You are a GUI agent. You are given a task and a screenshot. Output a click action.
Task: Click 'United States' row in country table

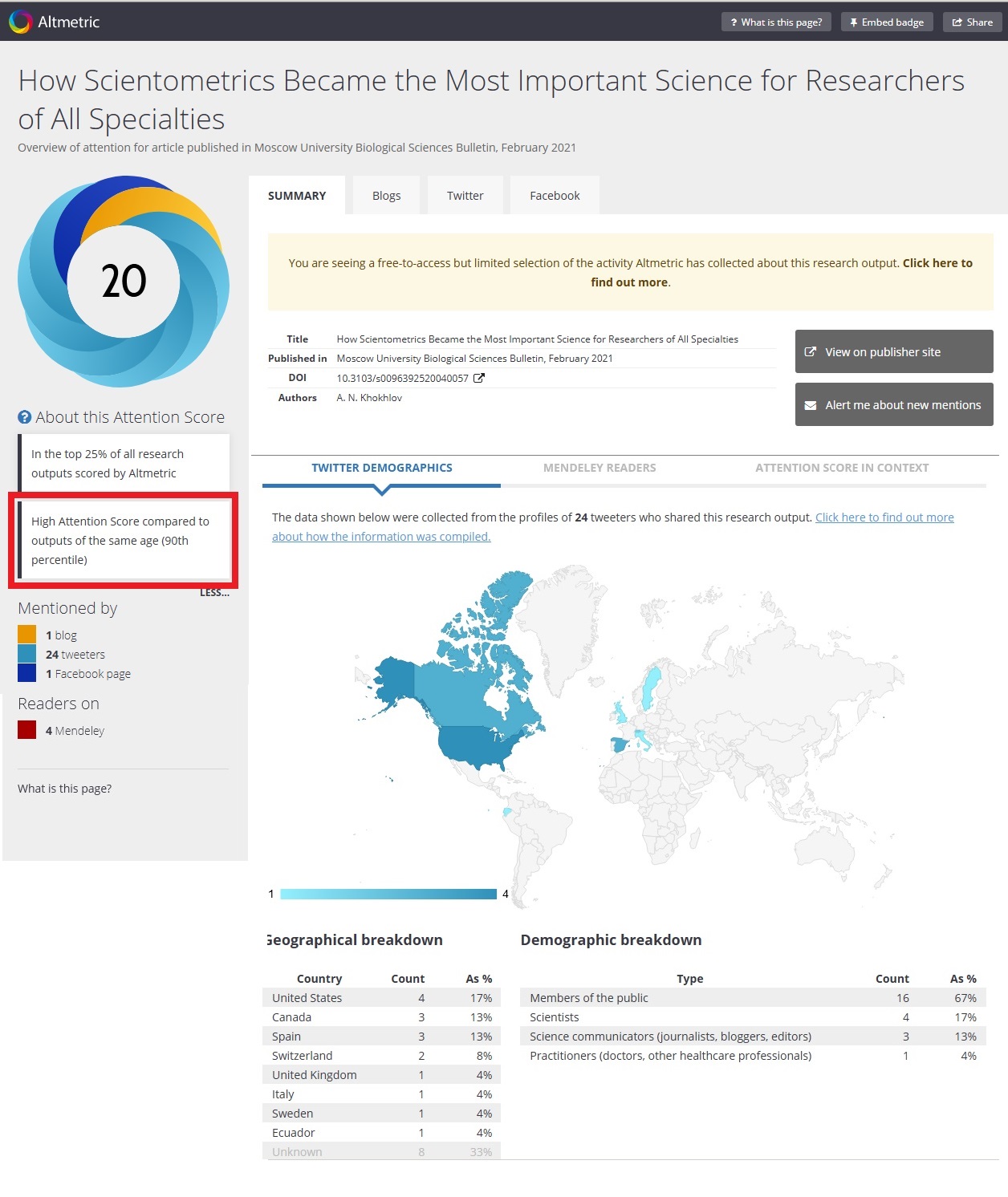tap(381, 998)
